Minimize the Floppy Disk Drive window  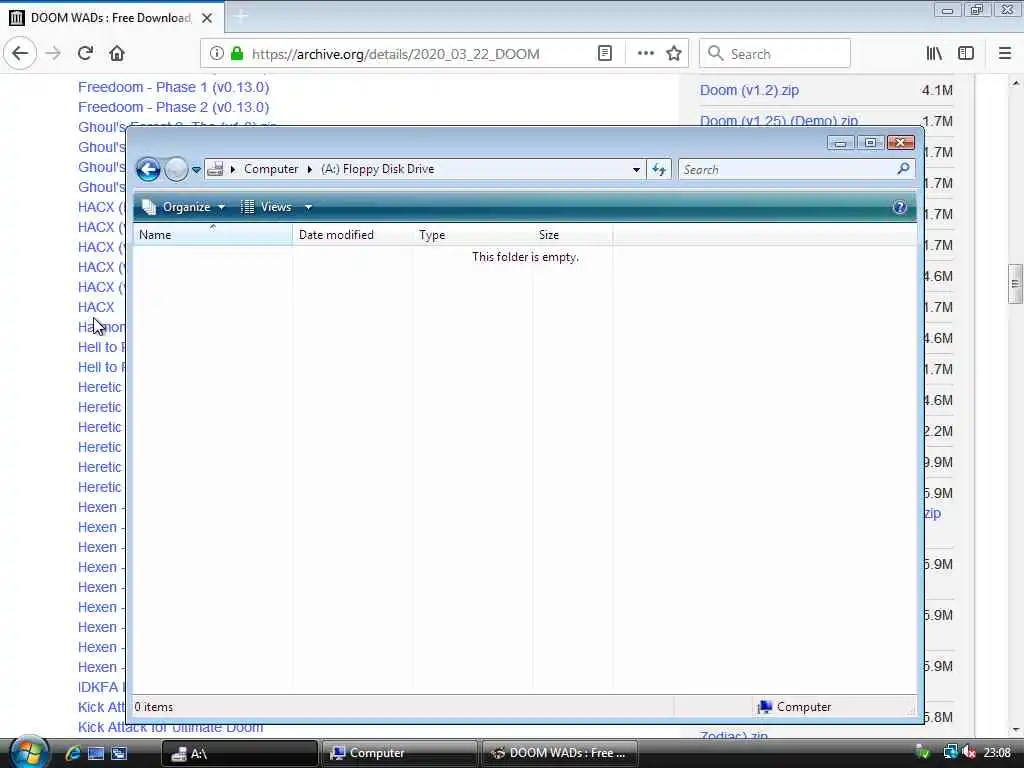[840, 143]
